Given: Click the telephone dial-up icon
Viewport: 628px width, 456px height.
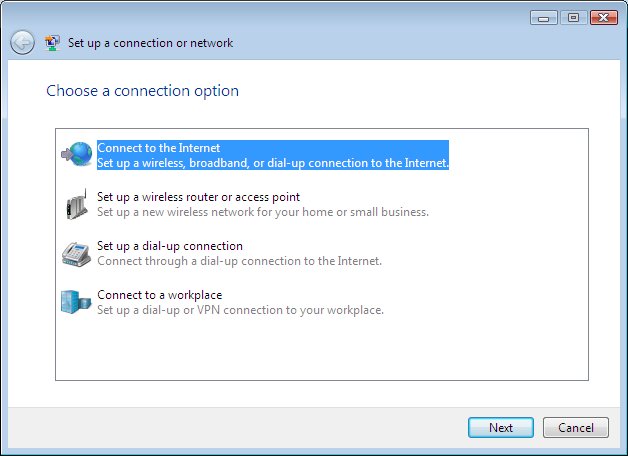Looking at the screenshot, I should pos(76,254).
